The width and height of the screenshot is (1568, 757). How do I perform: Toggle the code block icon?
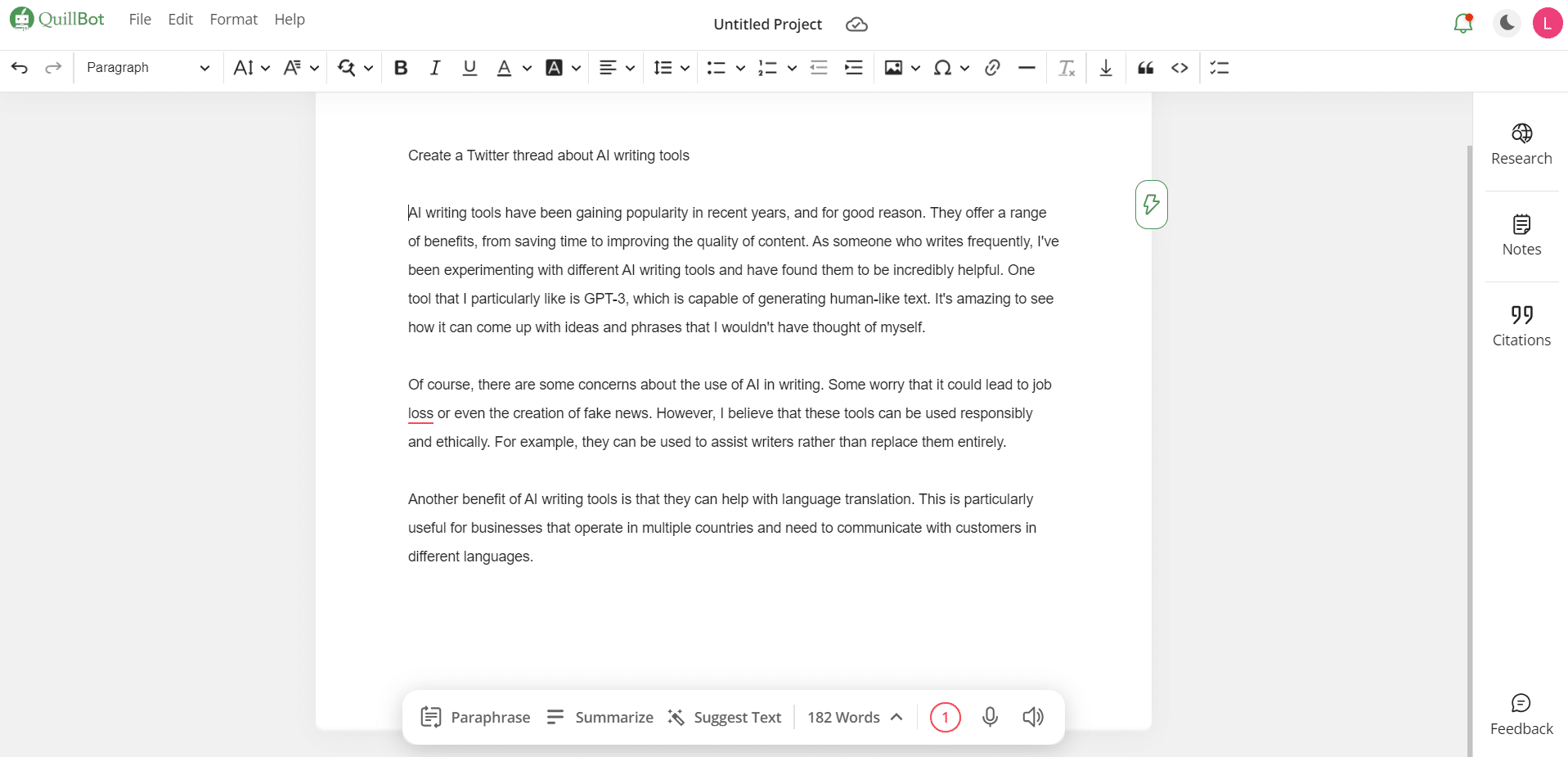[x=1179, y=68]
